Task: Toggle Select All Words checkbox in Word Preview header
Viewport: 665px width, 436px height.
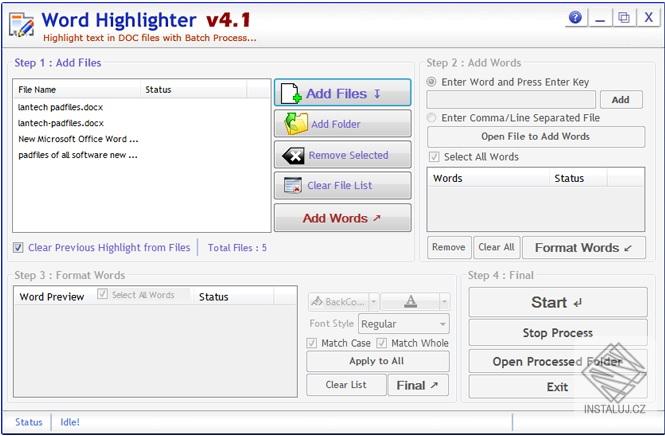Action: (102, 294)
